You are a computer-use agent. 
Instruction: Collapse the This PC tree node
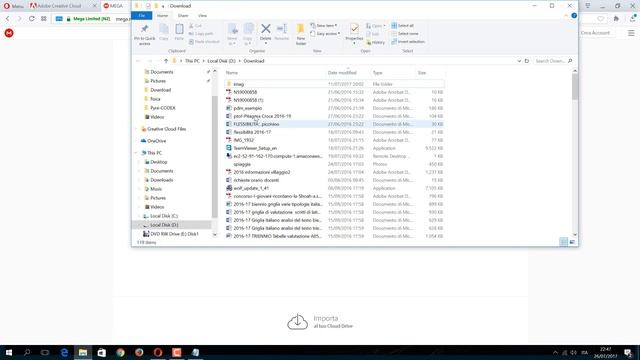coord(136,153)
